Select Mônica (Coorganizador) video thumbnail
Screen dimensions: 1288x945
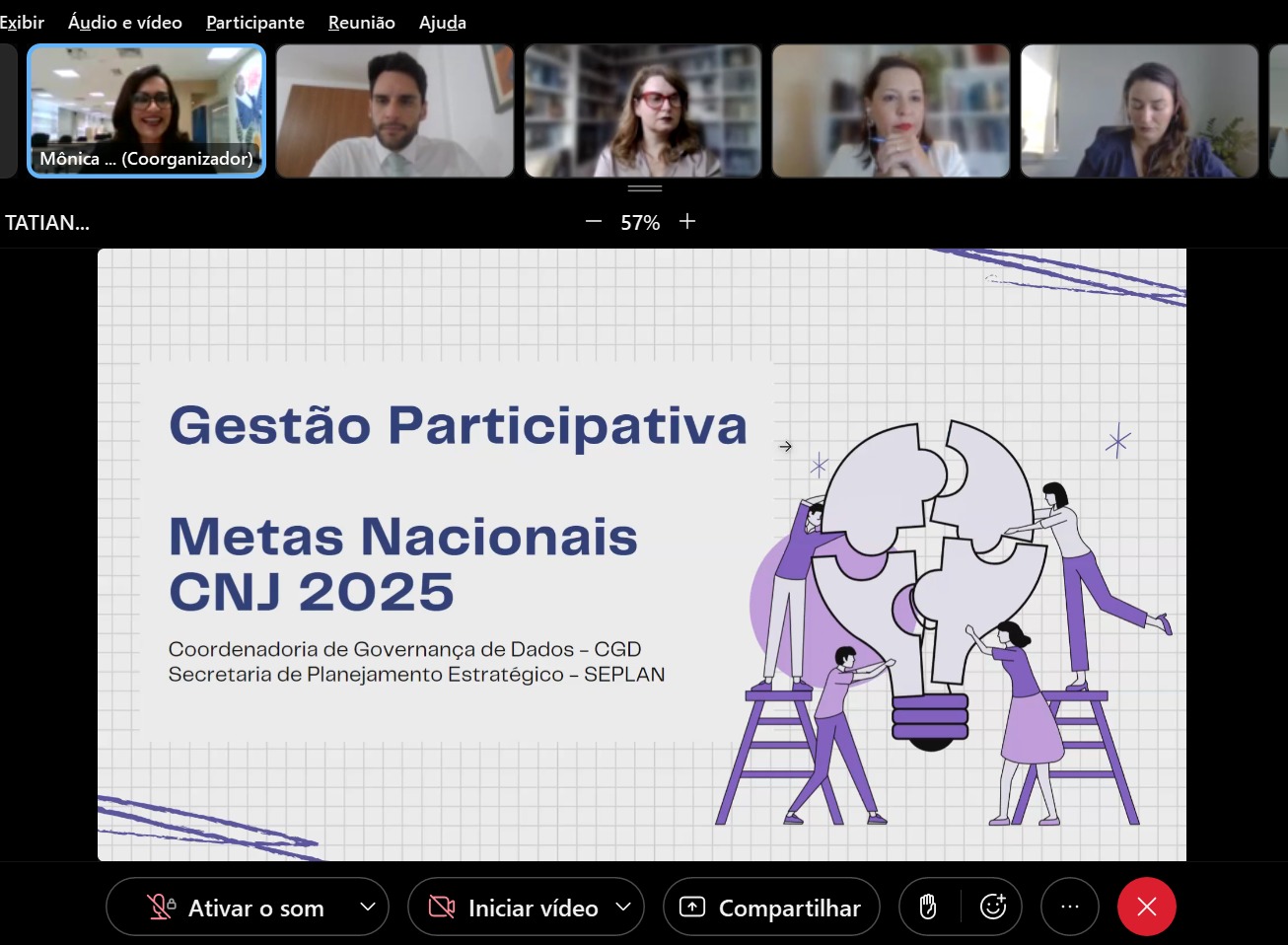147,110
